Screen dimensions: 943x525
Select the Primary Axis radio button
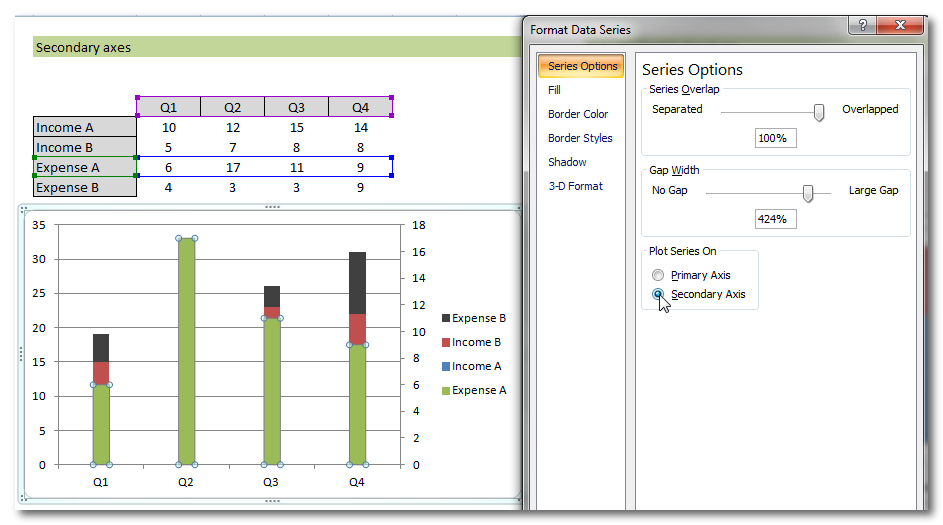click(657, 275)
